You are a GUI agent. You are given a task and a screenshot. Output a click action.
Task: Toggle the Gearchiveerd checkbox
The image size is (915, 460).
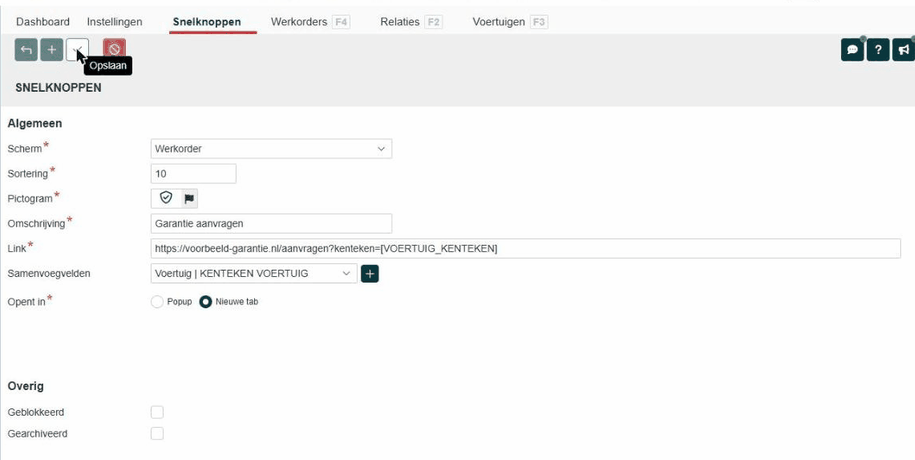[157, 434]
